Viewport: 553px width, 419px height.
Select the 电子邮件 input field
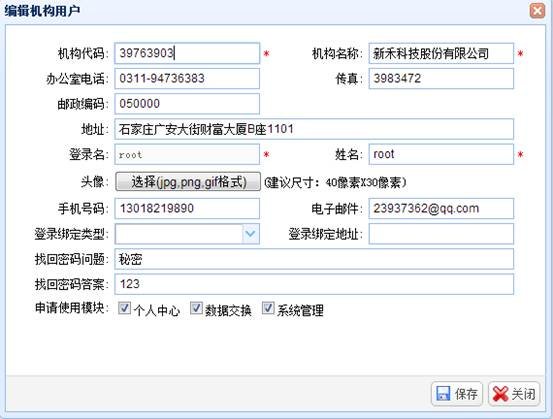tap(441, 208)
